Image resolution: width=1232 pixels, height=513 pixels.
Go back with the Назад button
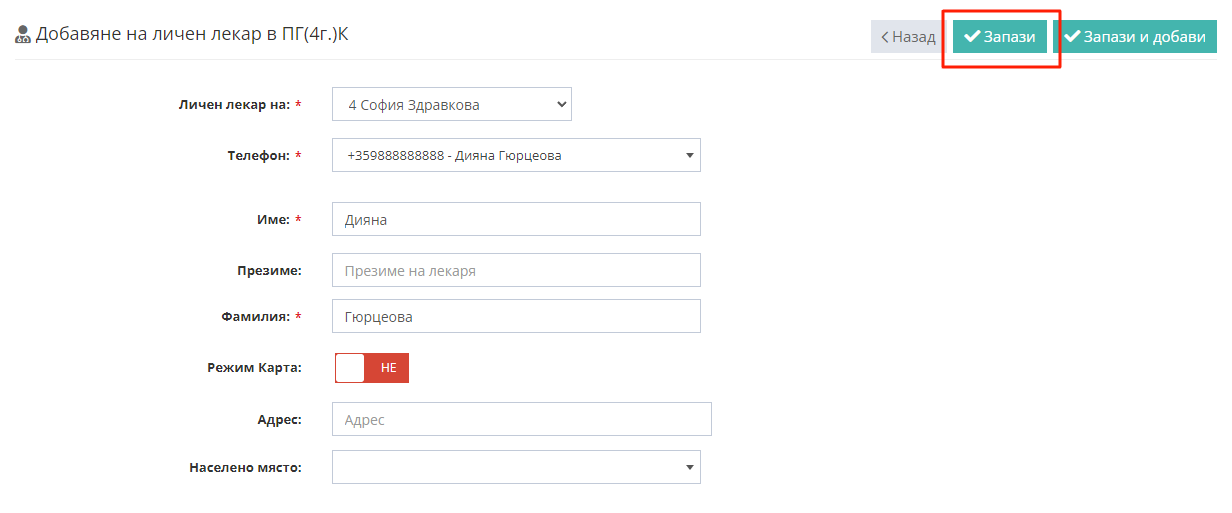click(907, 37)
